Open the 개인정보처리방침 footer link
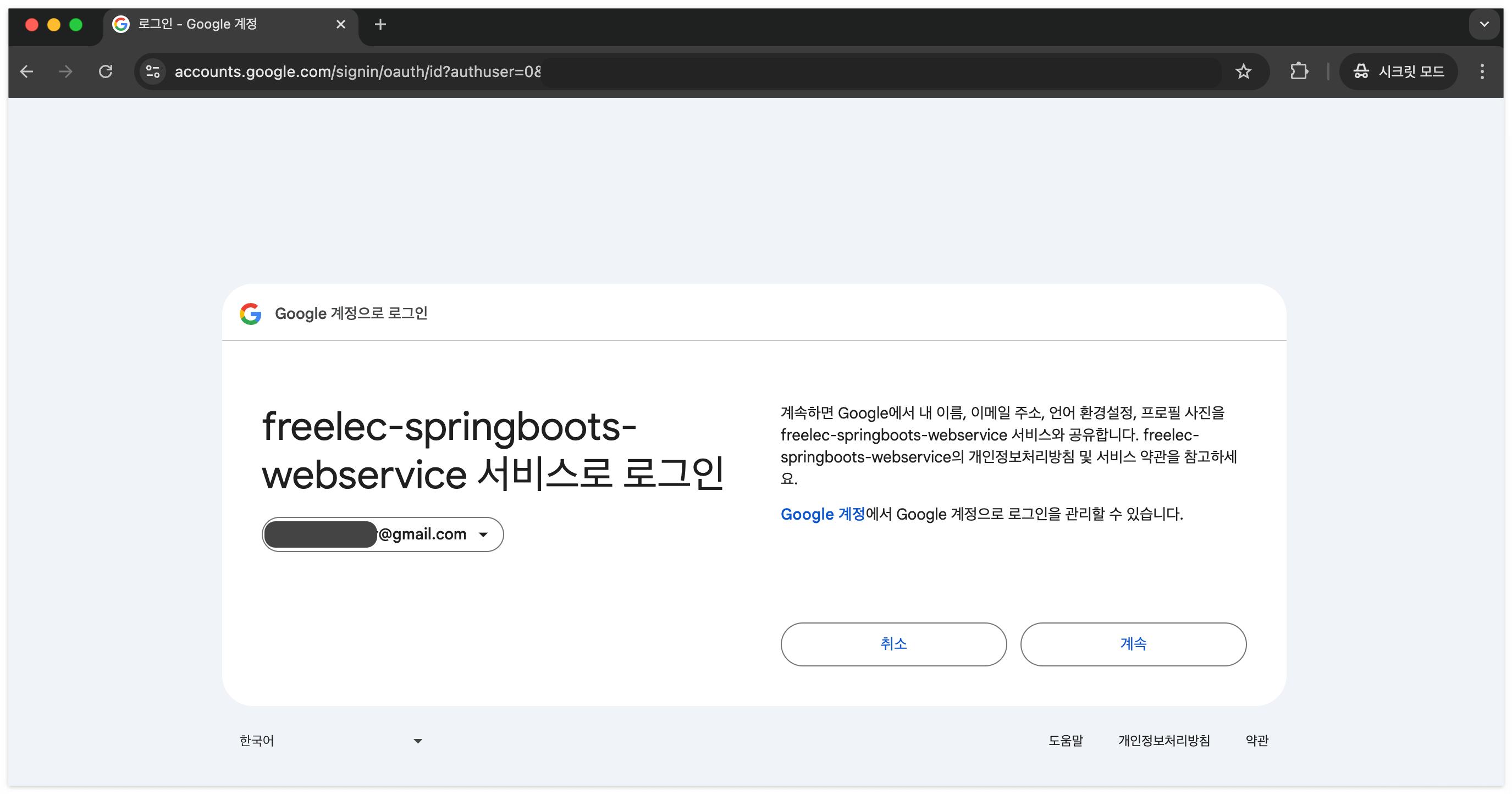The width and height of the screenshot is (1512, 794). tap(1164, 741)
